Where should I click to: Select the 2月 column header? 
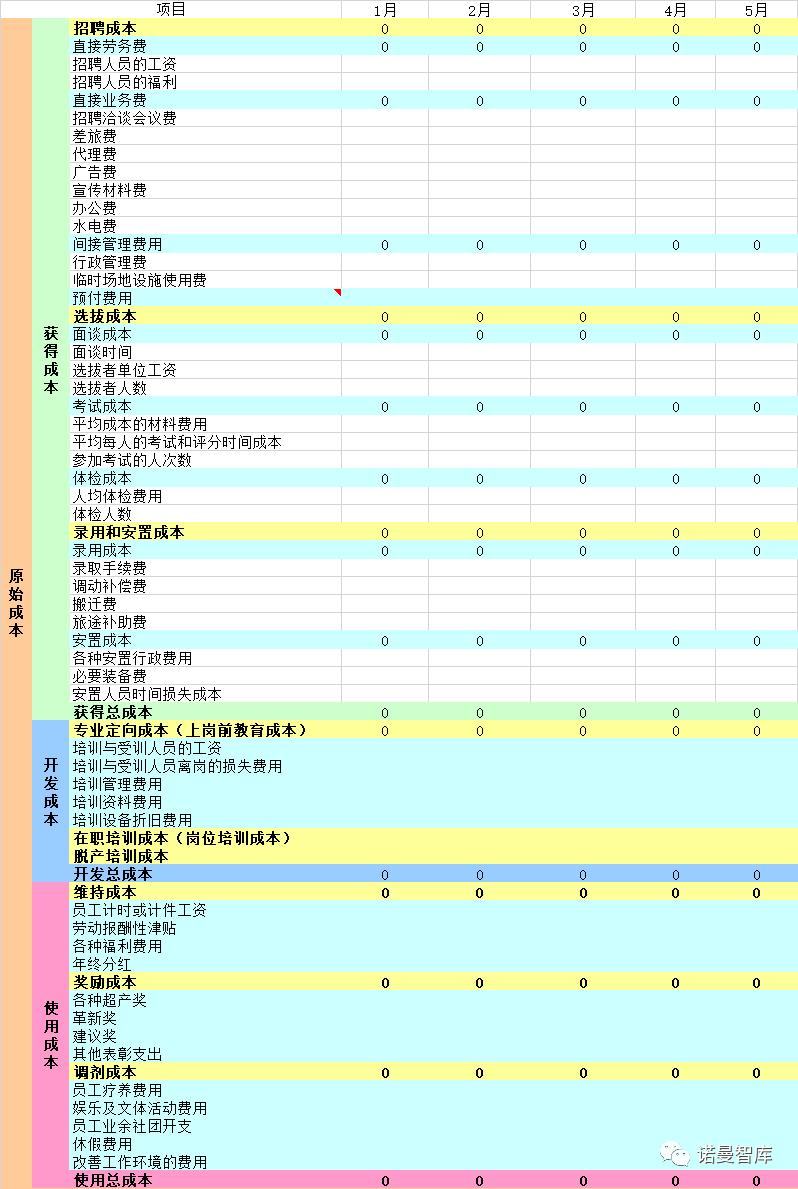tap(479, 9)
